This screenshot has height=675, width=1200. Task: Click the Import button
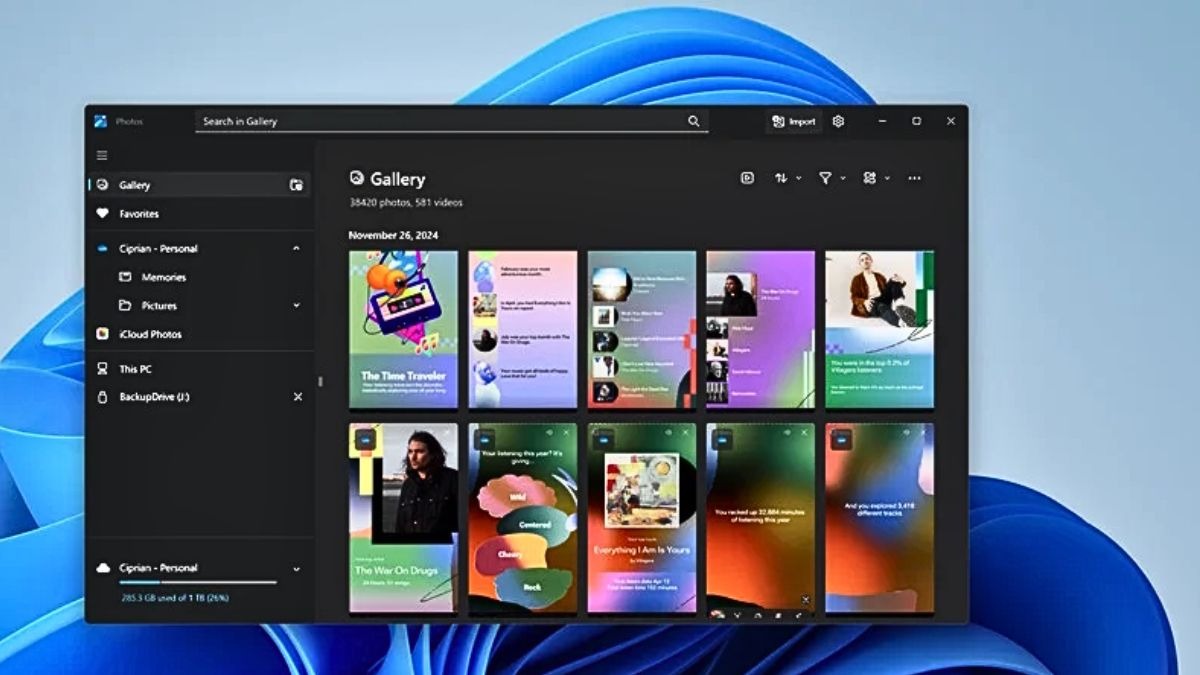click(794, 121)
